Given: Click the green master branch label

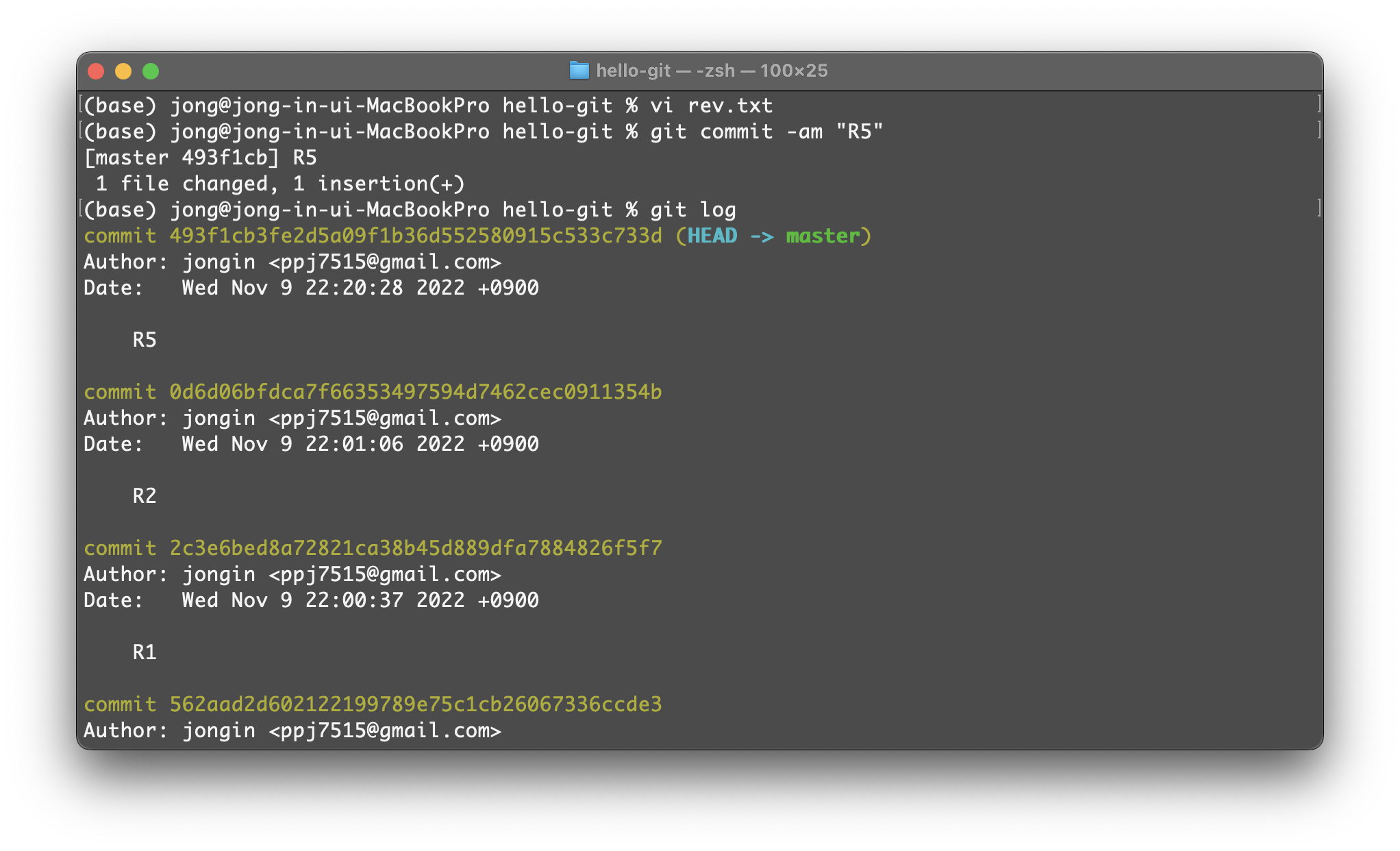Looking at the screenshot, I should click(823, 236).
